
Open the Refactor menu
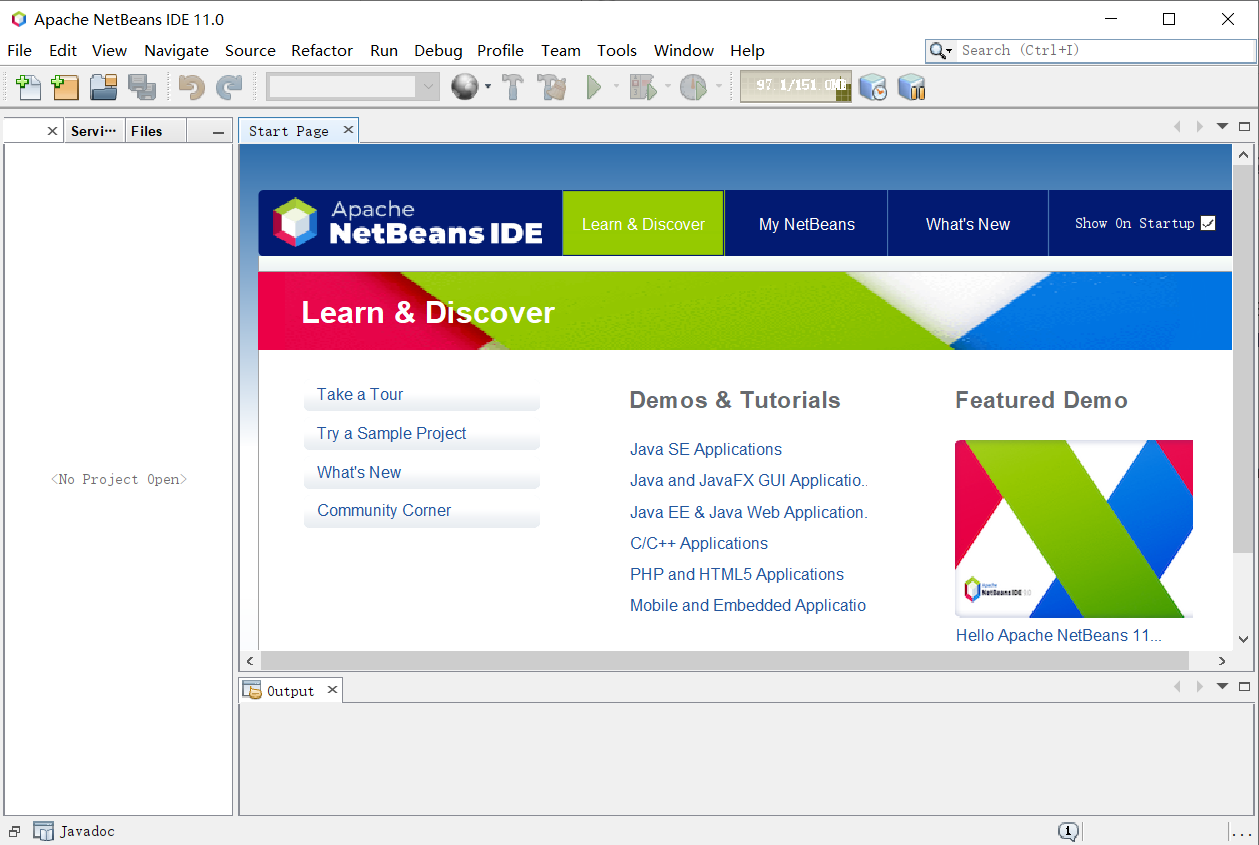click(322, 50)
